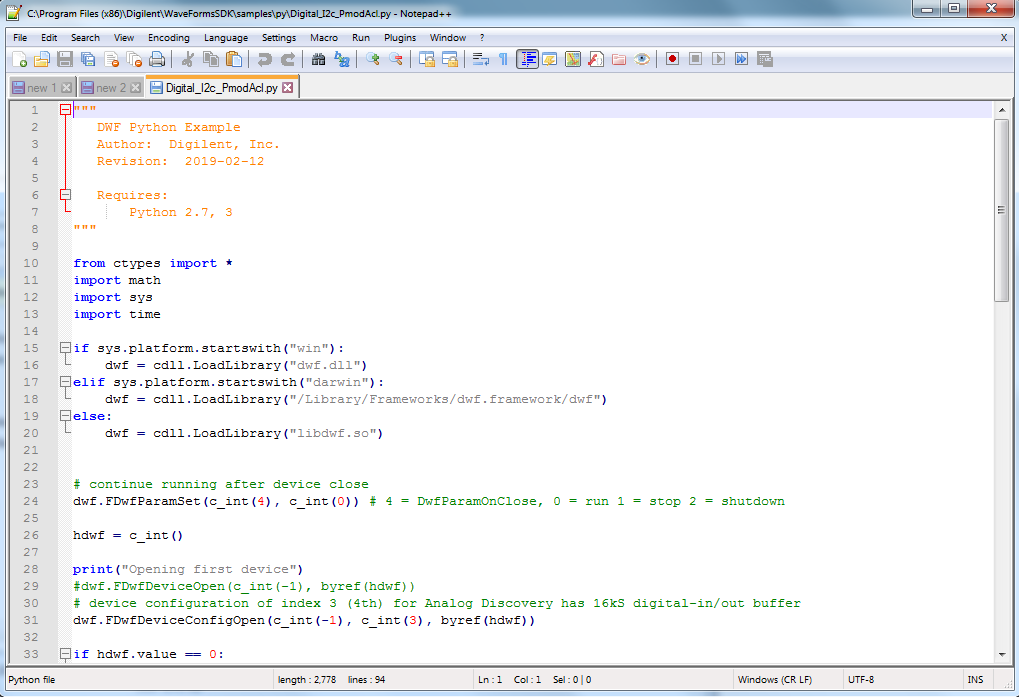Image resolution: width=1019 pixels, height=697 pixels.
Task: Toggle the INS insert mode indicator
Action: click(975, 679)
